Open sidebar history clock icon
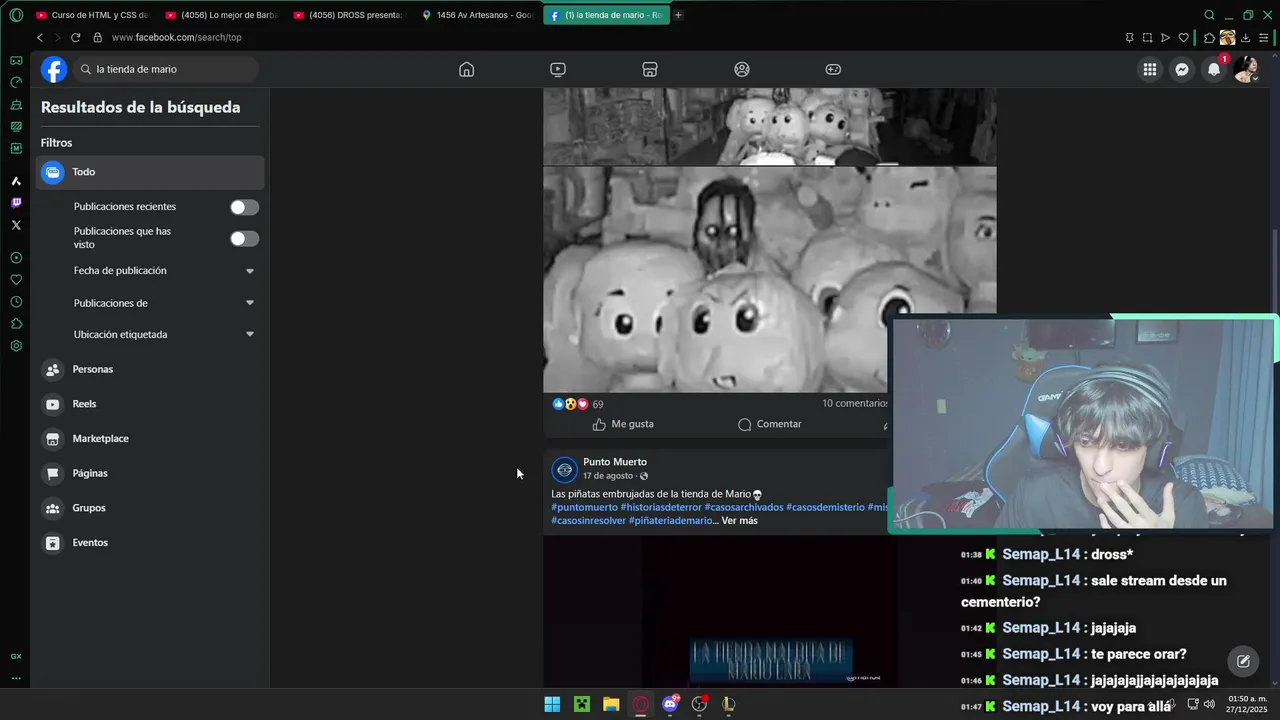The image size is (1280, 720). coord(16,302)
